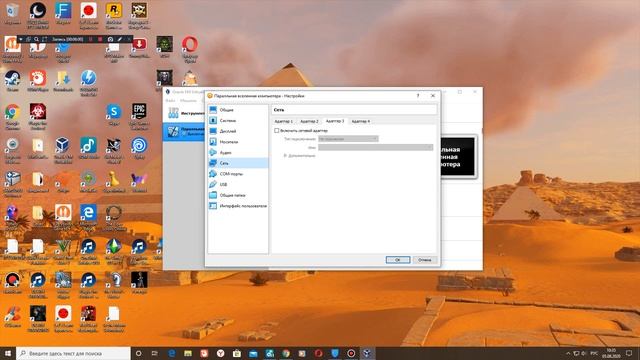Open the Дисплей settings category

point(238,131)
